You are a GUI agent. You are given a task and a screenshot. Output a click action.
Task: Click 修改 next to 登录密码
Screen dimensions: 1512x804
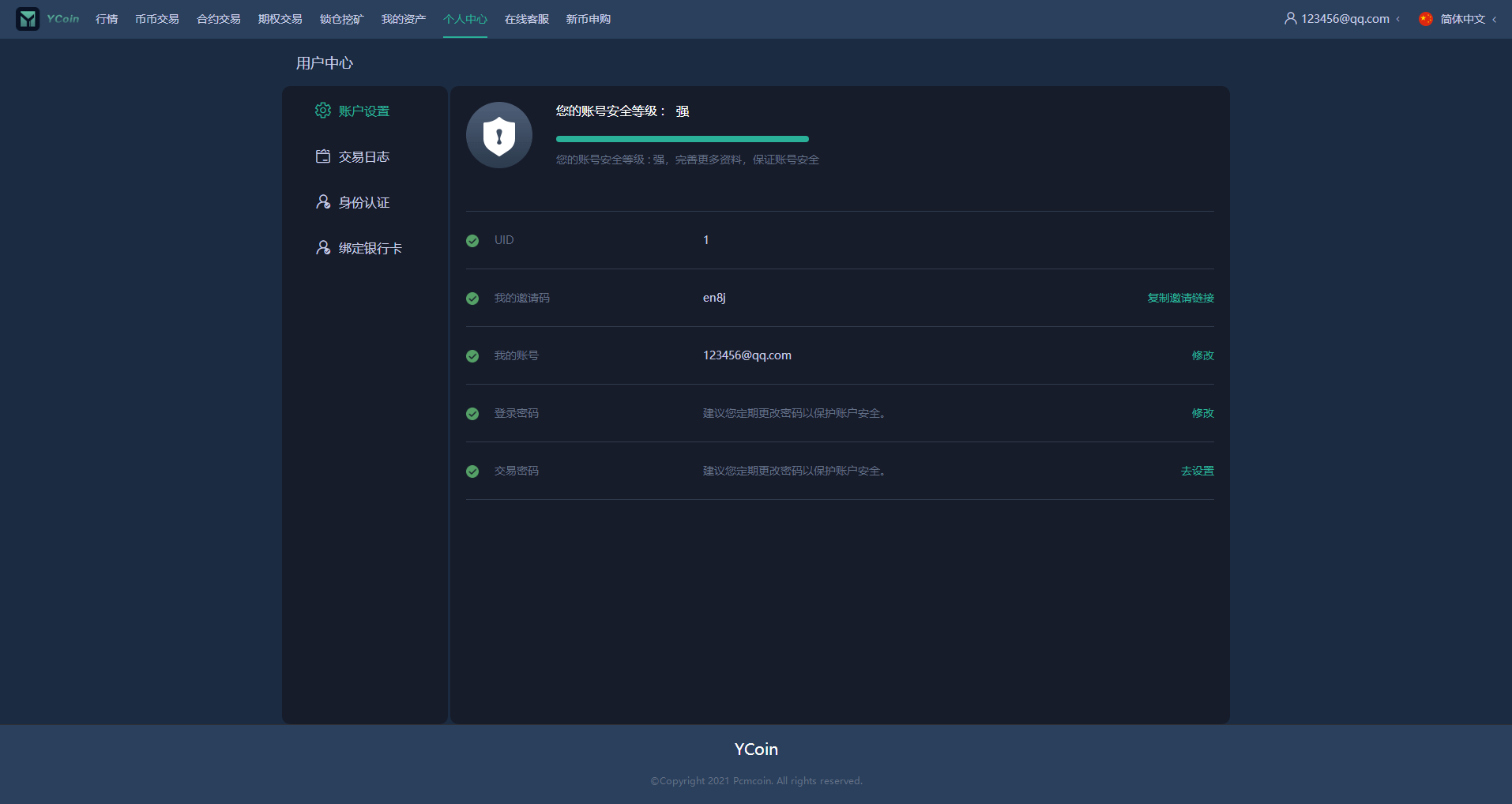point(1202,413)
